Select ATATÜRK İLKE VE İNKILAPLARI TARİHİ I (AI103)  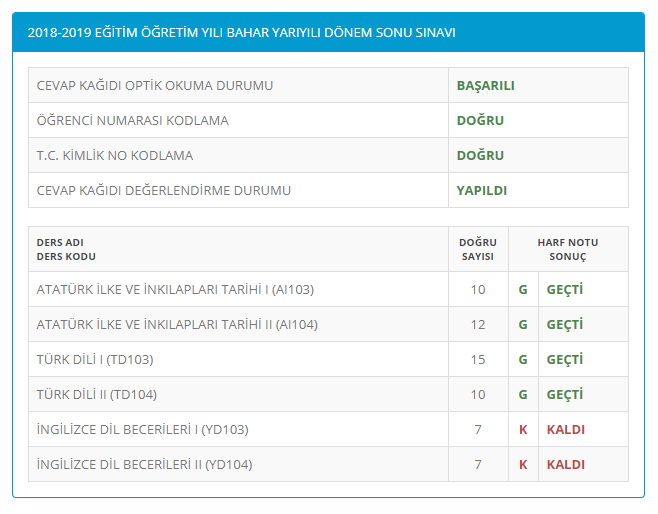(175, 290)
